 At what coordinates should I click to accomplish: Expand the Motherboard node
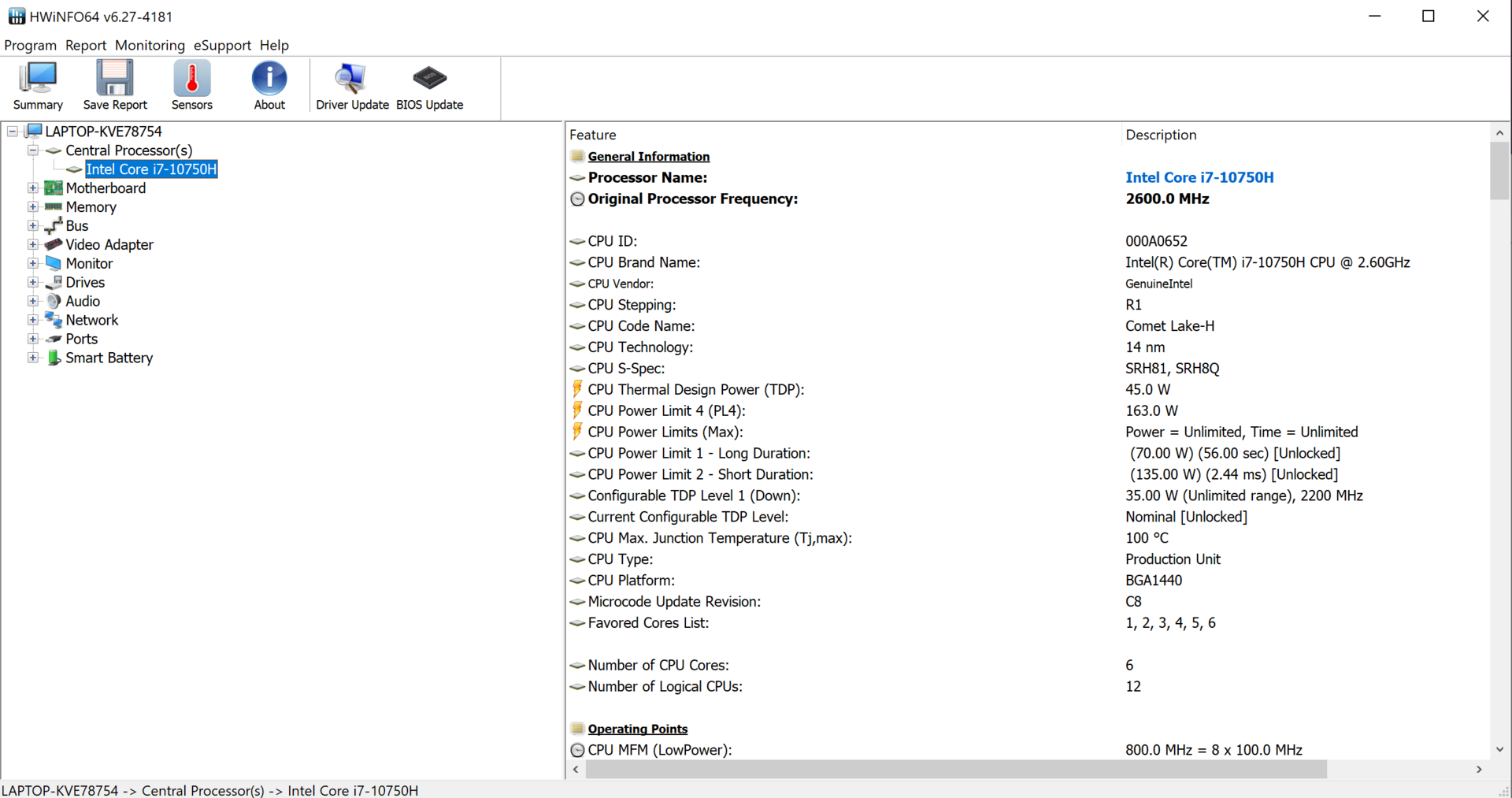(x=33, y=188)
